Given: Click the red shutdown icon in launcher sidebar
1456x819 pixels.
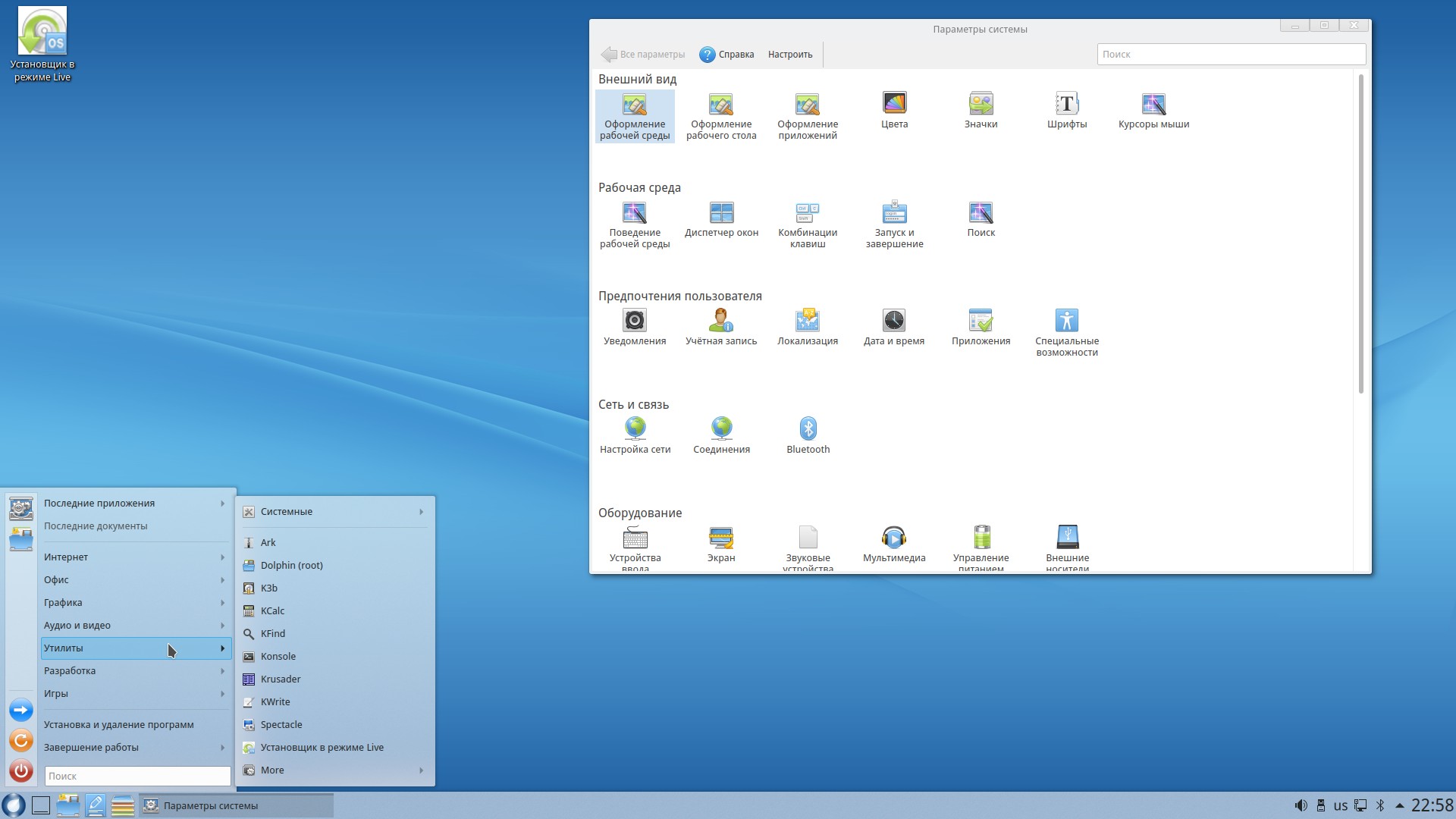Looking at the screenshot, I should pyautogui.click(x=21, y=771).
